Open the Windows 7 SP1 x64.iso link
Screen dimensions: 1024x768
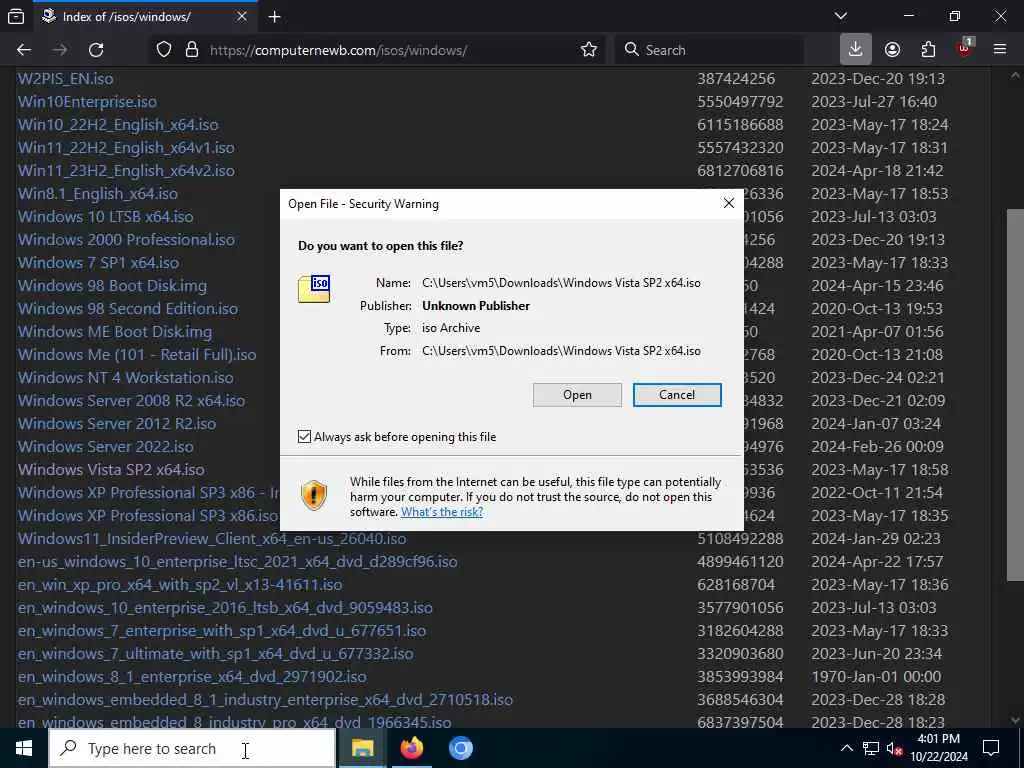98,262
